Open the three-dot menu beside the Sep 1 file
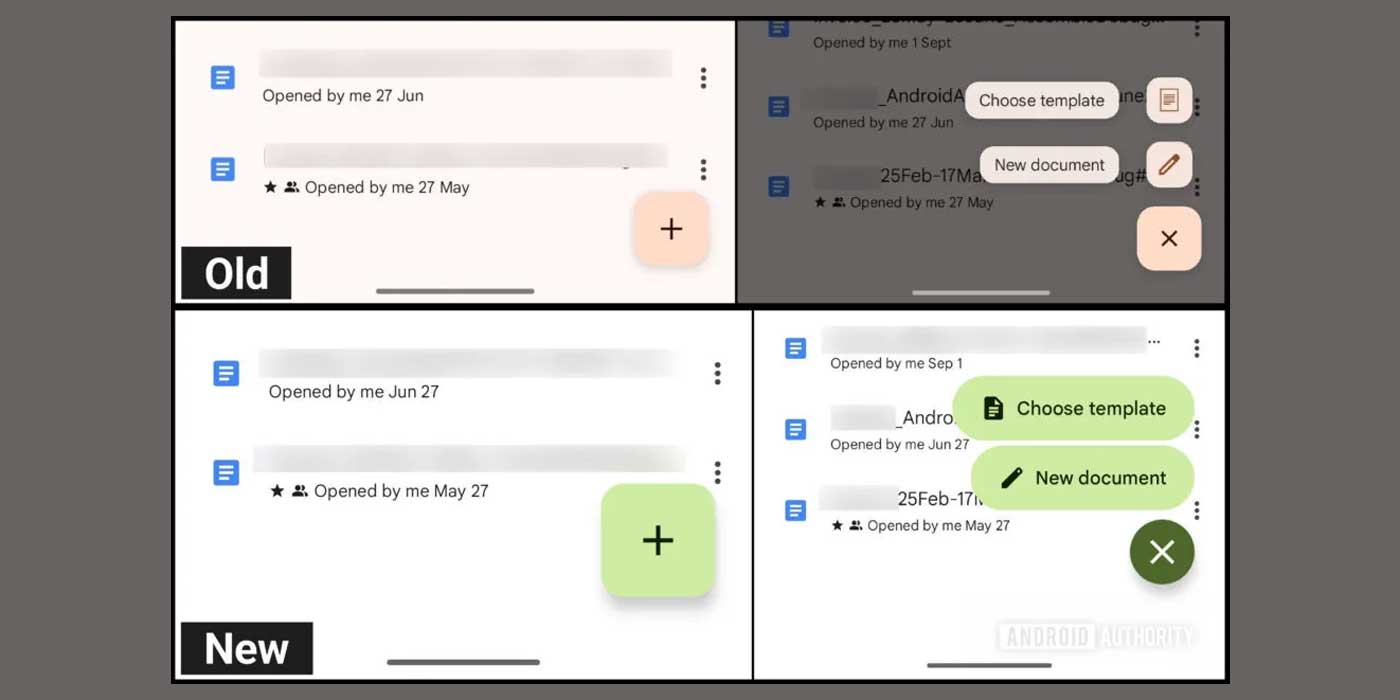 click(1195, 347)
